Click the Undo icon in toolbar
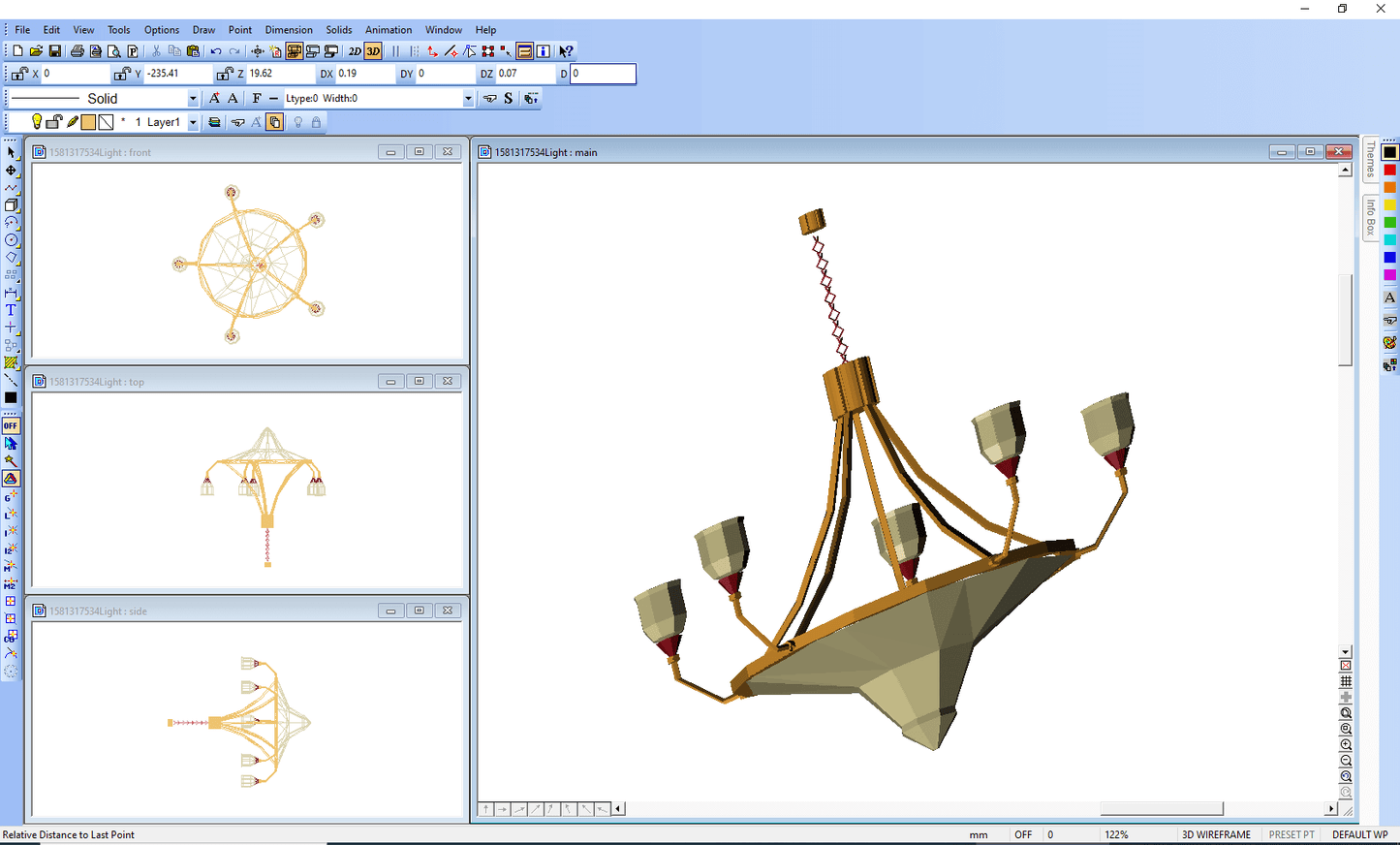Viewport: 1400px width, 845px height. (215, 50)
